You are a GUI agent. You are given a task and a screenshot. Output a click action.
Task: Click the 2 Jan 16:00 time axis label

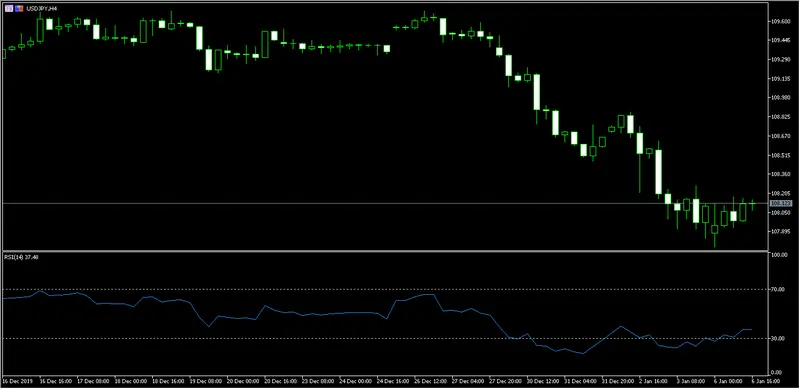tap(653, 381)
